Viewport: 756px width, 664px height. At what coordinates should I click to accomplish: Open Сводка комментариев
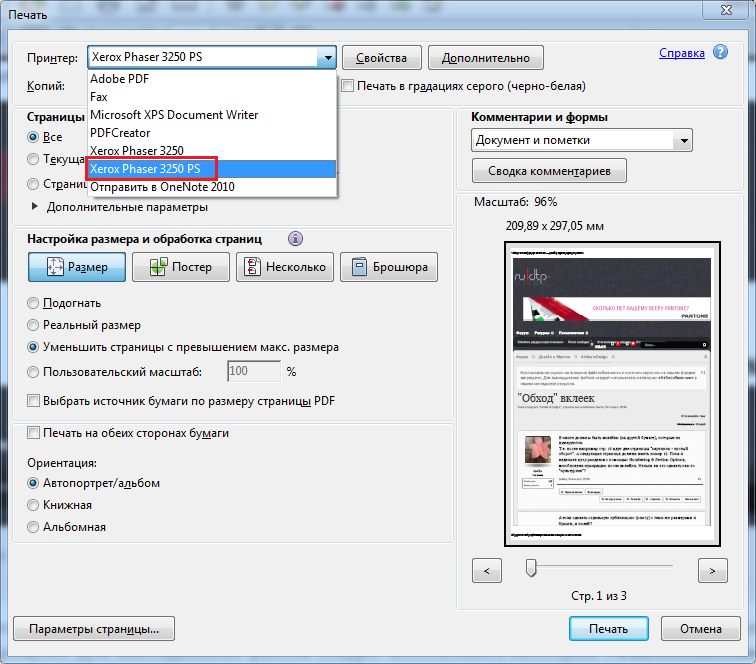[x=550, y=171]
